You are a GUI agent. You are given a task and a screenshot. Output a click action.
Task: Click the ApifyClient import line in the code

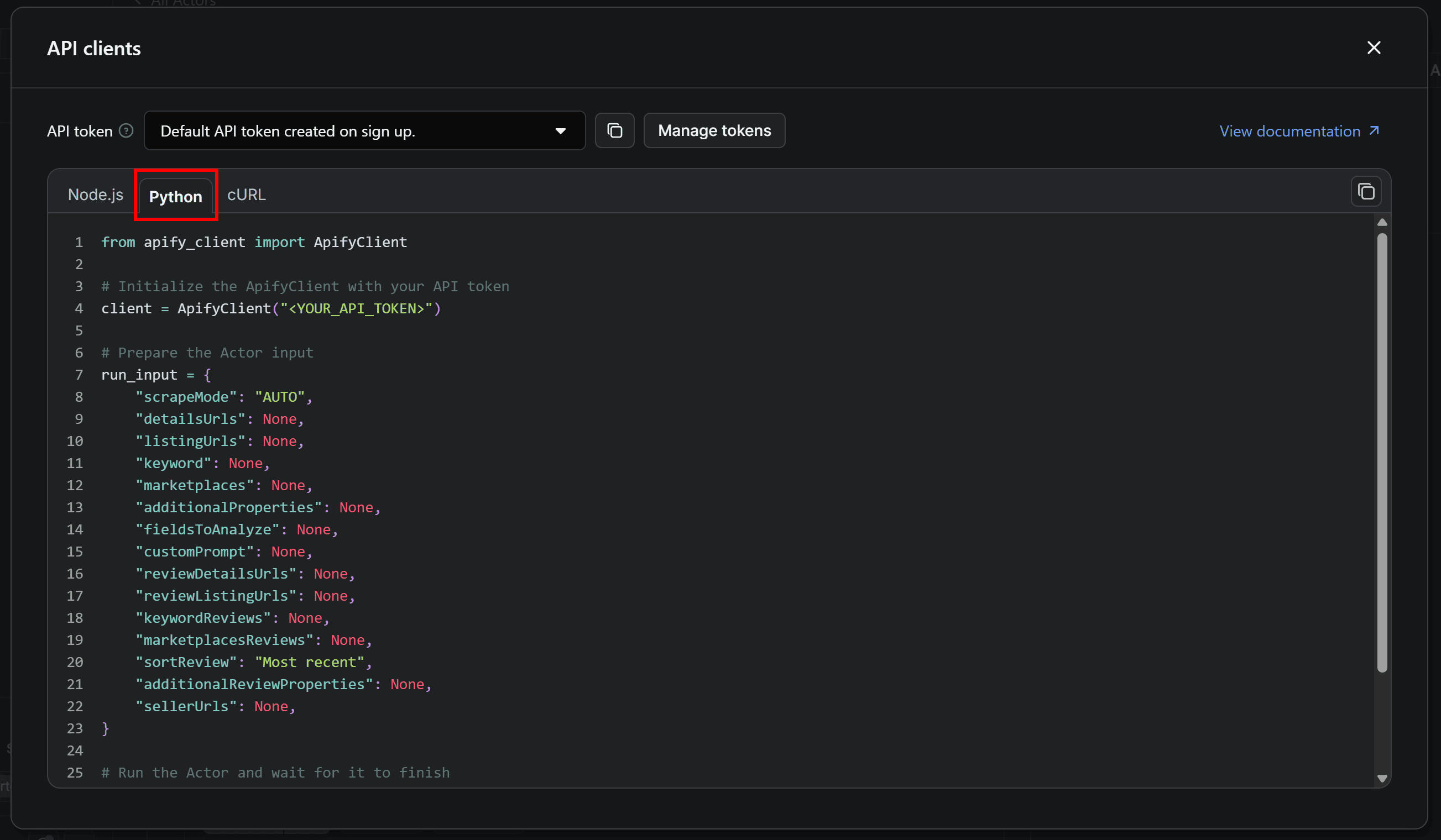coord(254,242)
